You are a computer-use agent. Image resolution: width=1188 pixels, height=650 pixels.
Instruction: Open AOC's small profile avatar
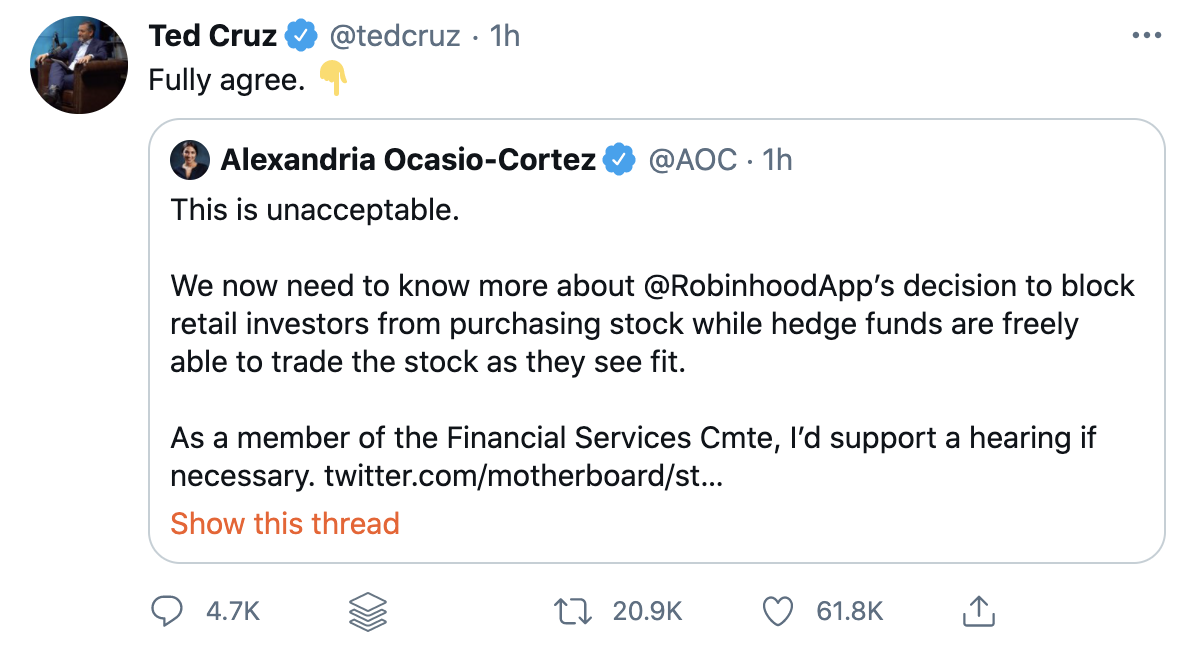[x=189, y=159]
